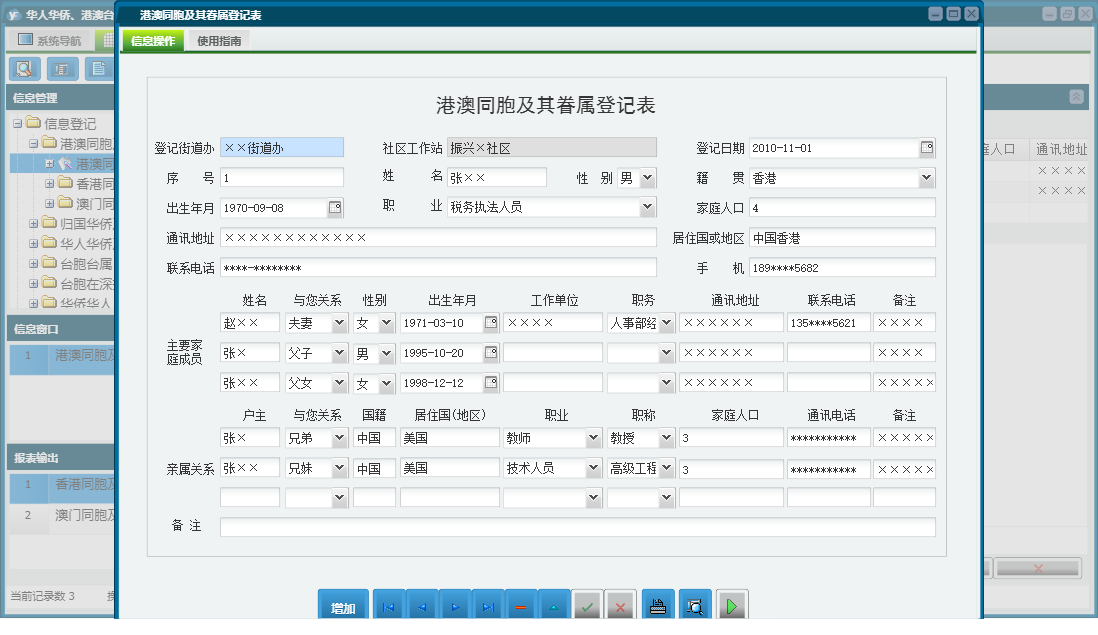Viewport: 1098px width, 635px height.
Task: Click the green play arrow icon
Action: coord(732,607)
